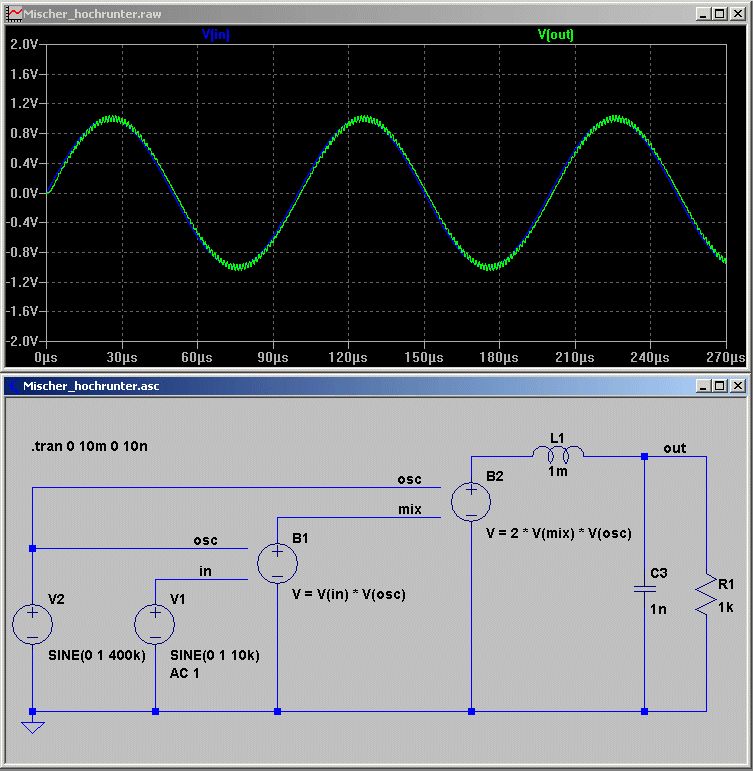Click the V(out) trace label in the plot
This screenshot has height=771, width=753.
pyautogui.click(x=555, y=34)
